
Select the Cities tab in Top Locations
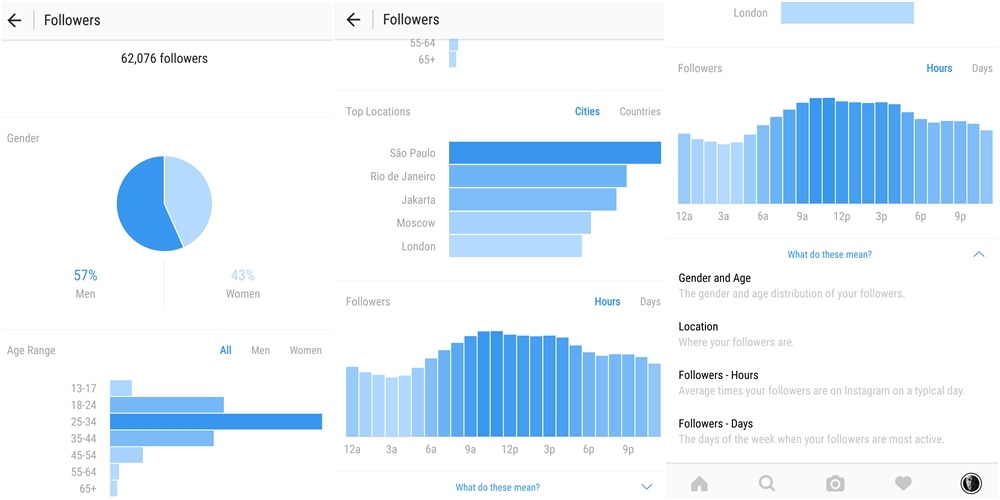tap(587, 112)
